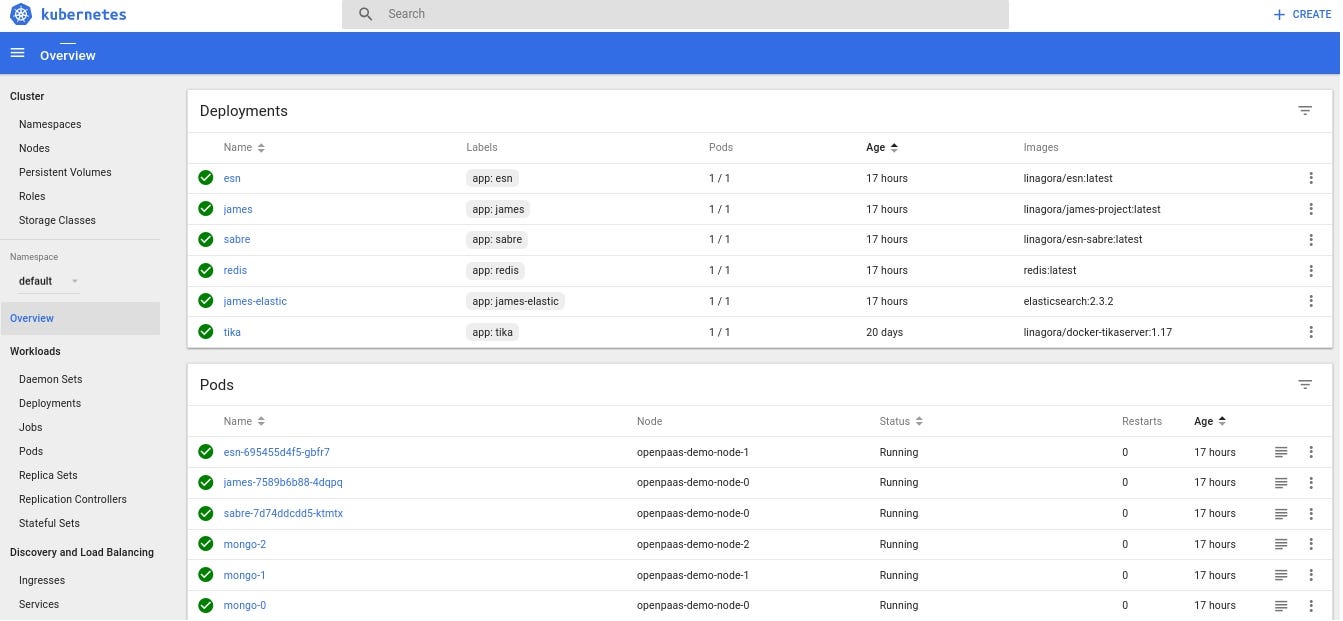Image resolution: width=1343 pixels, height=621 pixels.
Task: Open actions menu for sabre-7d74ddcdd5-ktmtx pod
Action: pyautogui.click(x=1311, y=514)
